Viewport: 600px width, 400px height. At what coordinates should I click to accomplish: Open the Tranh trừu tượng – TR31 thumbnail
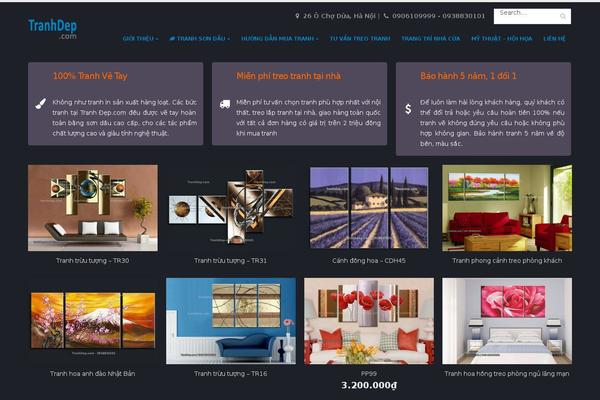click(231, 208)
